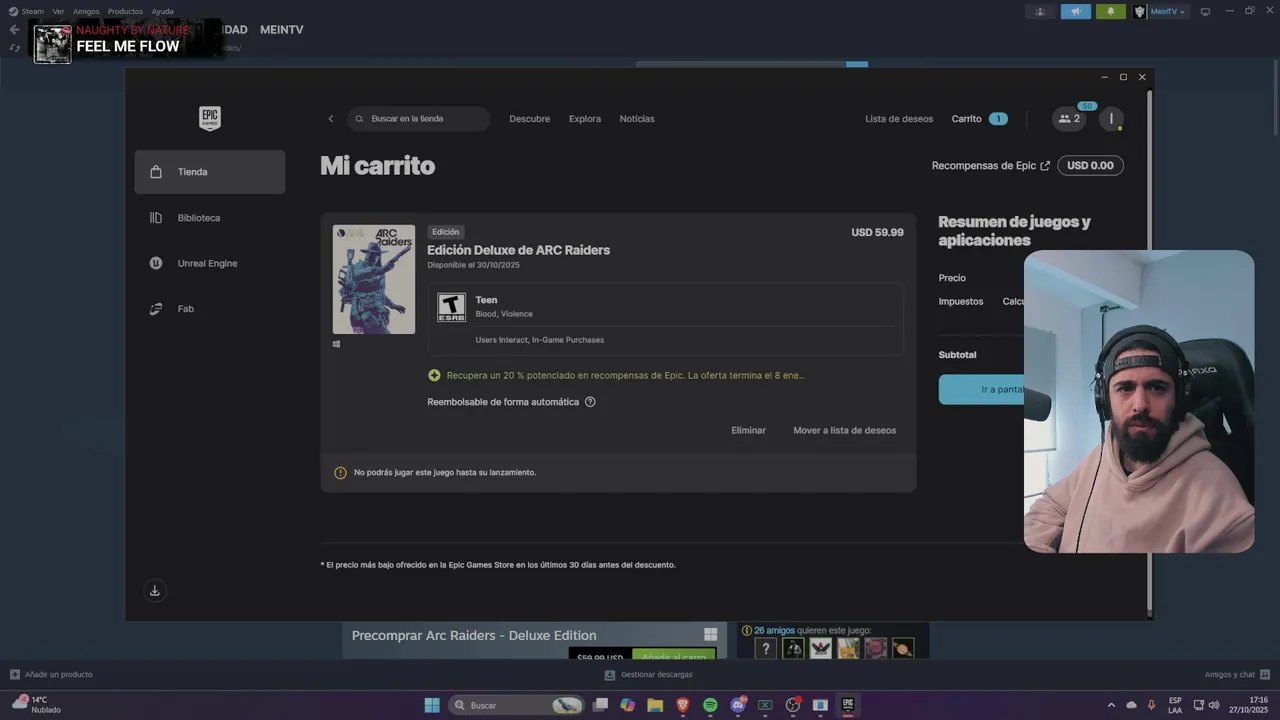Open the Steam notifications bell
1280x720 pixels.
[x=1110, y=11]
